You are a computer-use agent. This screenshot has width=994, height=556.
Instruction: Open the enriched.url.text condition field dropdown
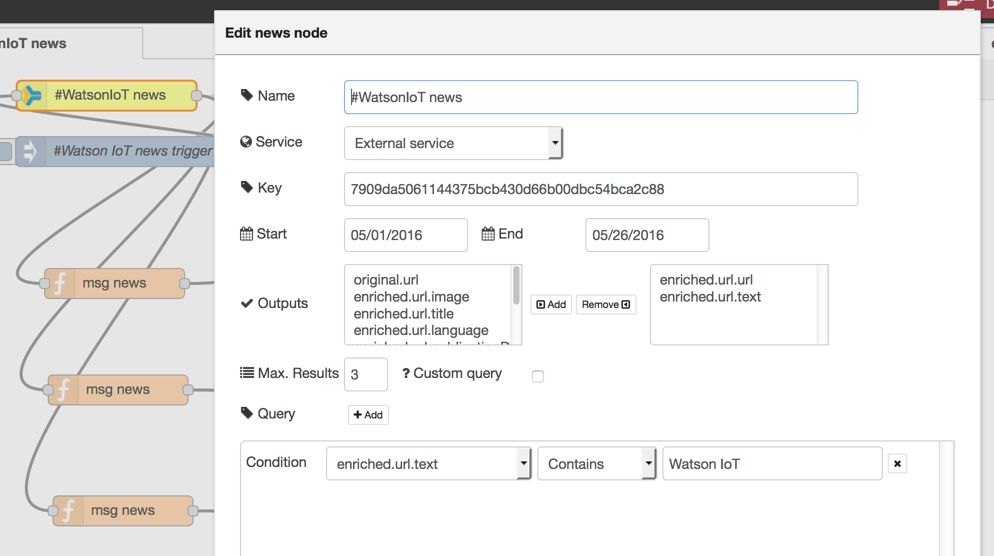click(429, 463)
